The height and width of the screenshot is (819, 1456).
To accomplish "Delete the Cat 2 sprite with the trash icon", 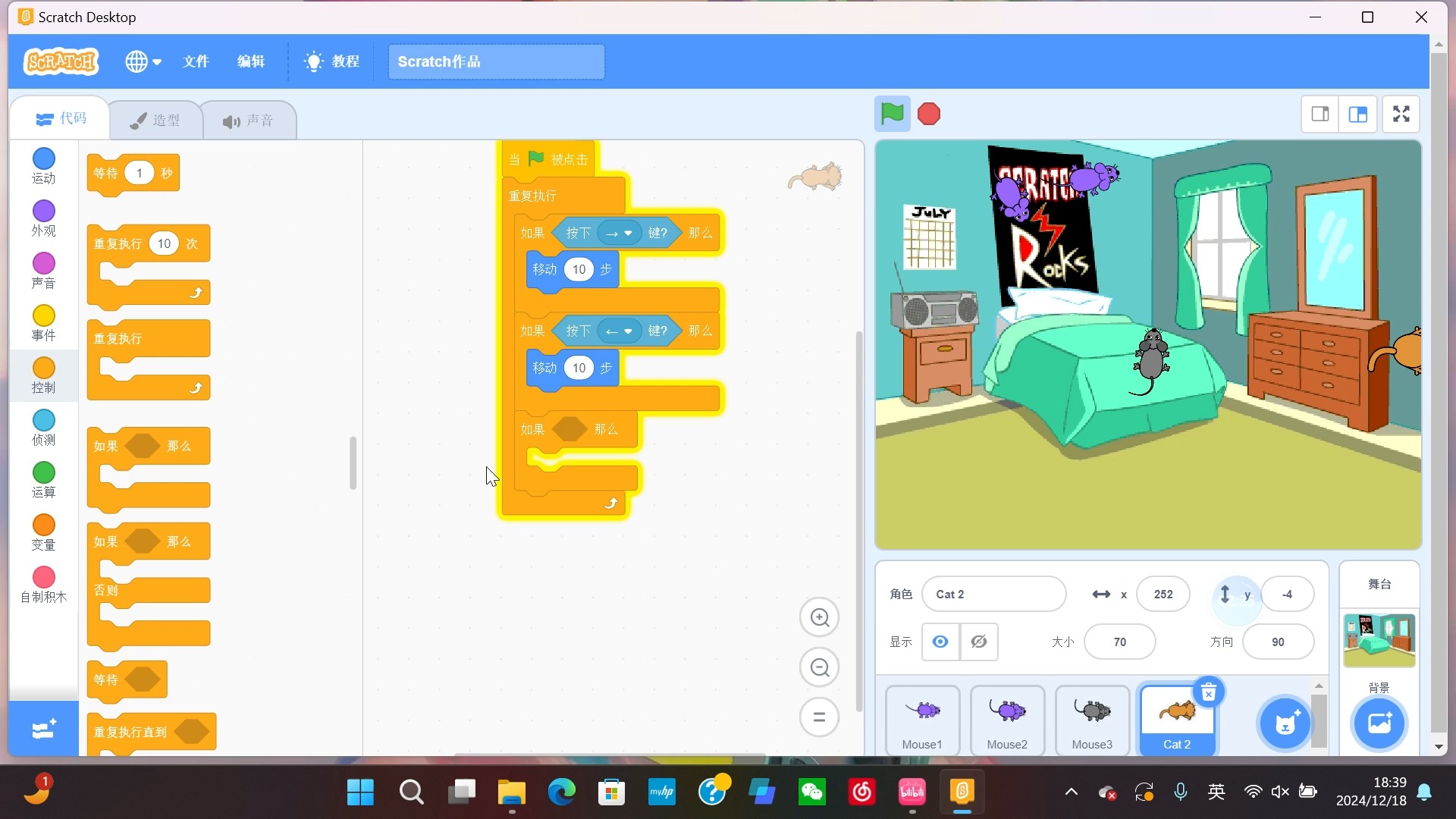I will click(x=1209, y=692).
